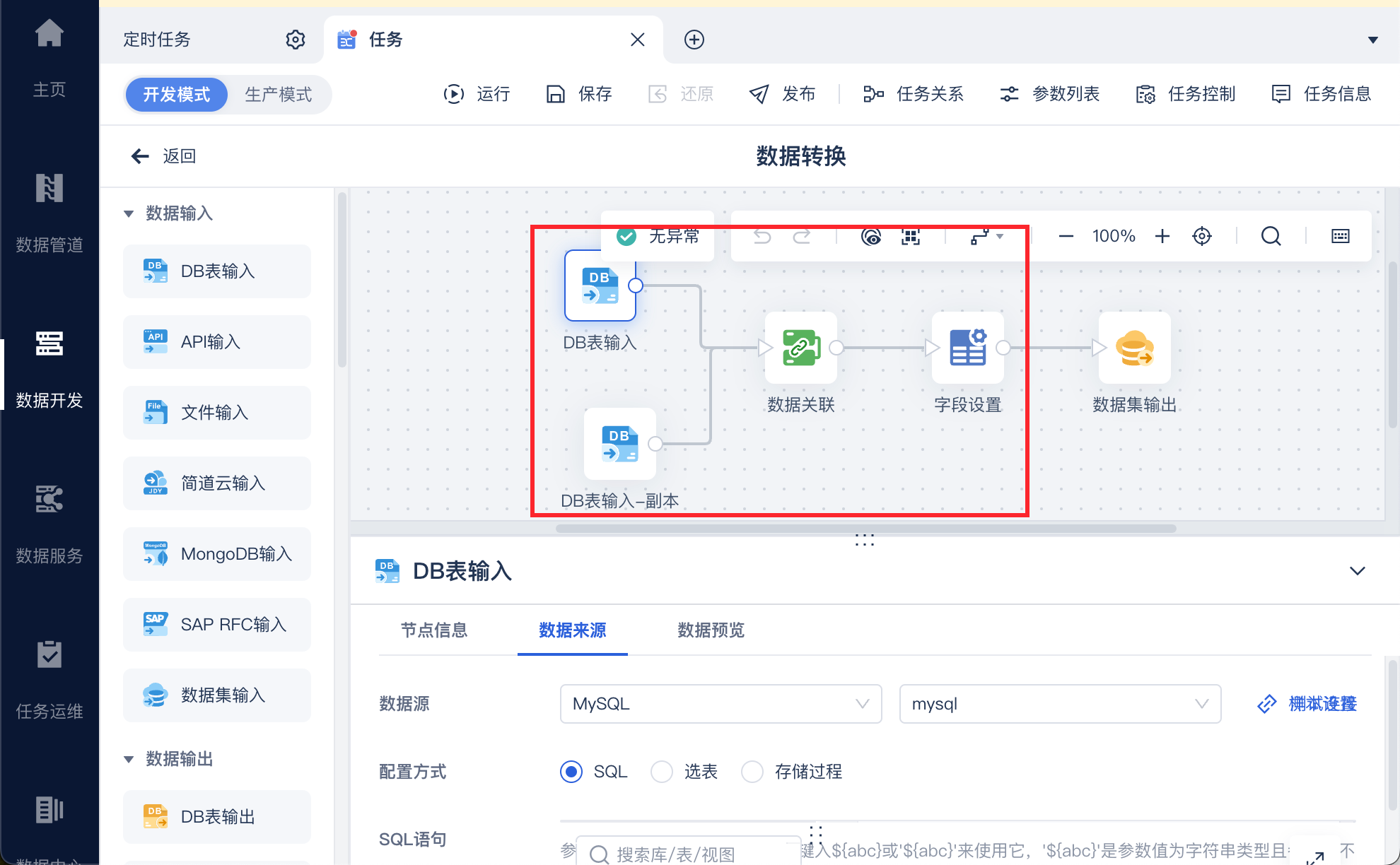Select the 存储过程 radio option
The image size is (1400, 865).
(752, 772)
